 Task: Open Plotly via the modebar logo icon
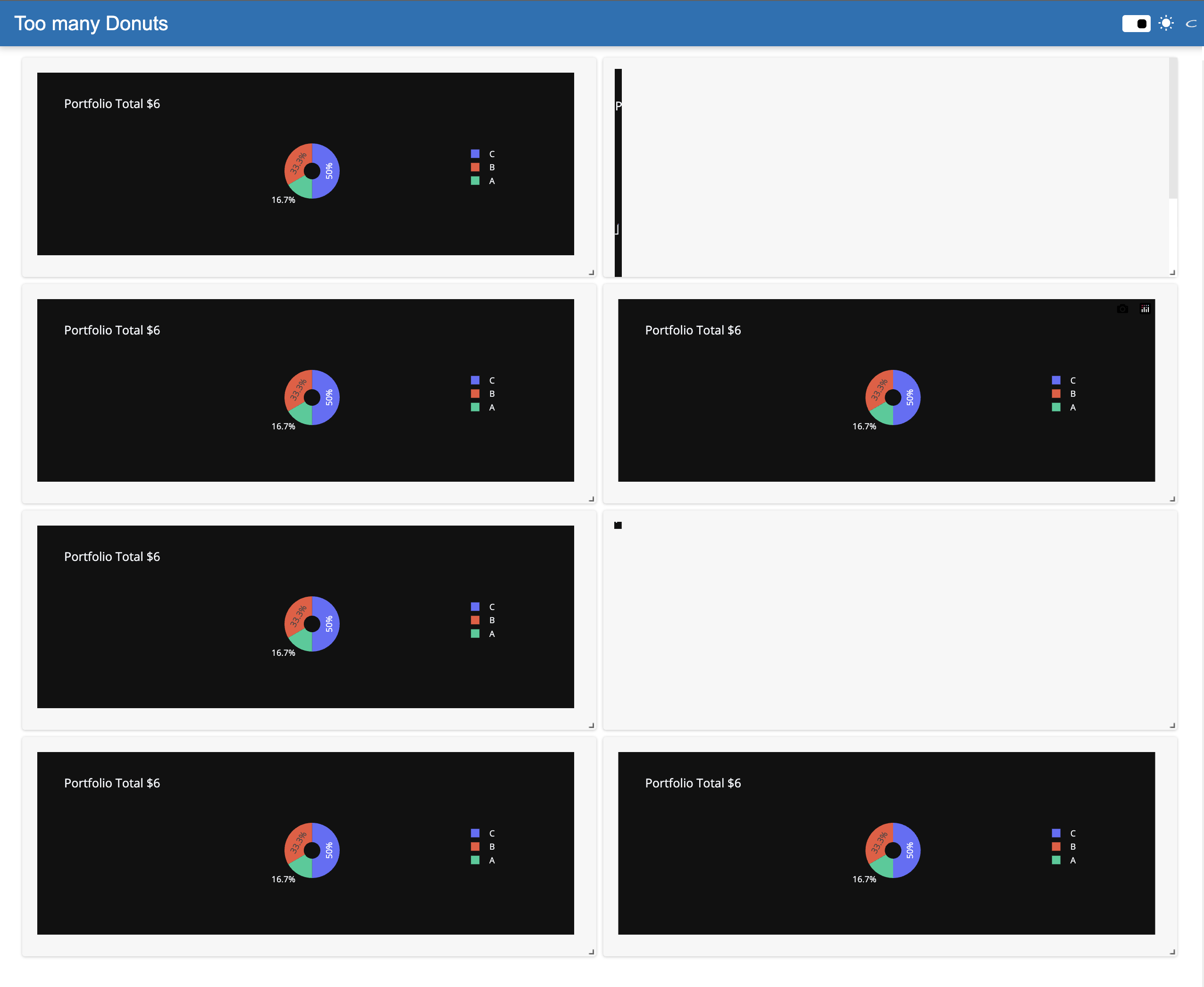click(1145, 309)
